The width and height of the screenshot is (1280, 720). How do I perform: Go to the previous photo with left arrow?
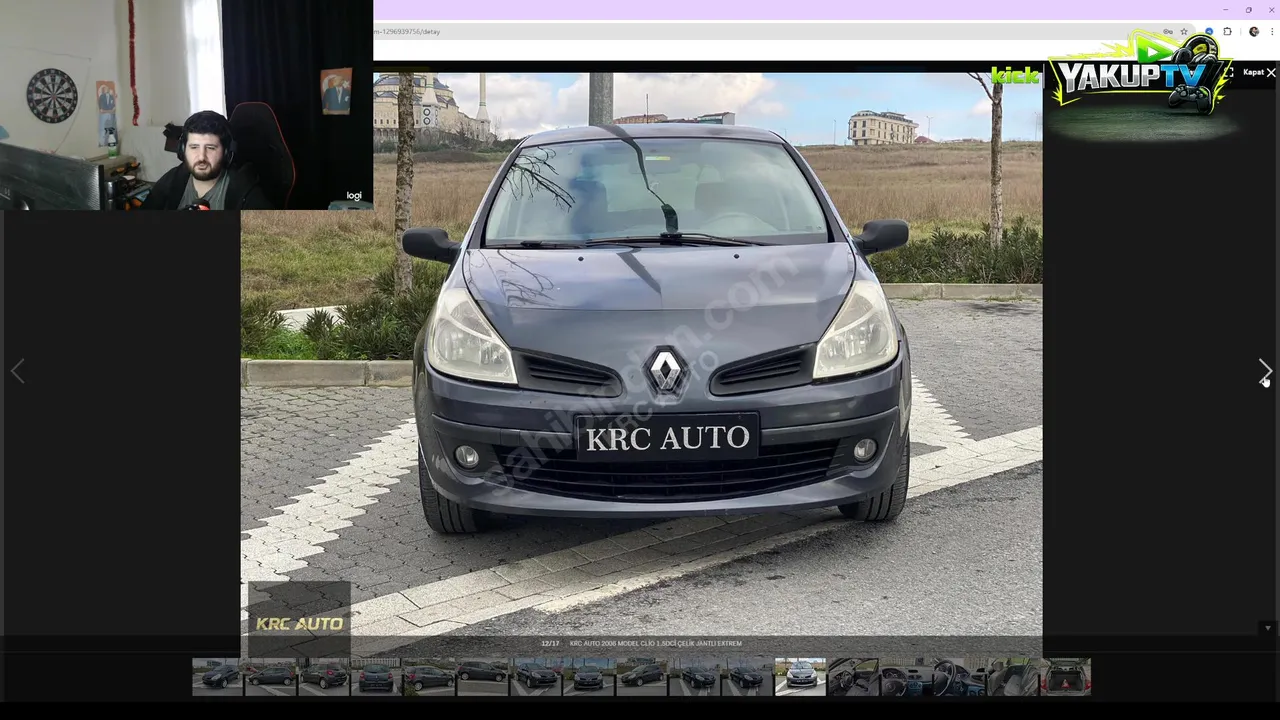pyautogui.click(x=17, y=371)
